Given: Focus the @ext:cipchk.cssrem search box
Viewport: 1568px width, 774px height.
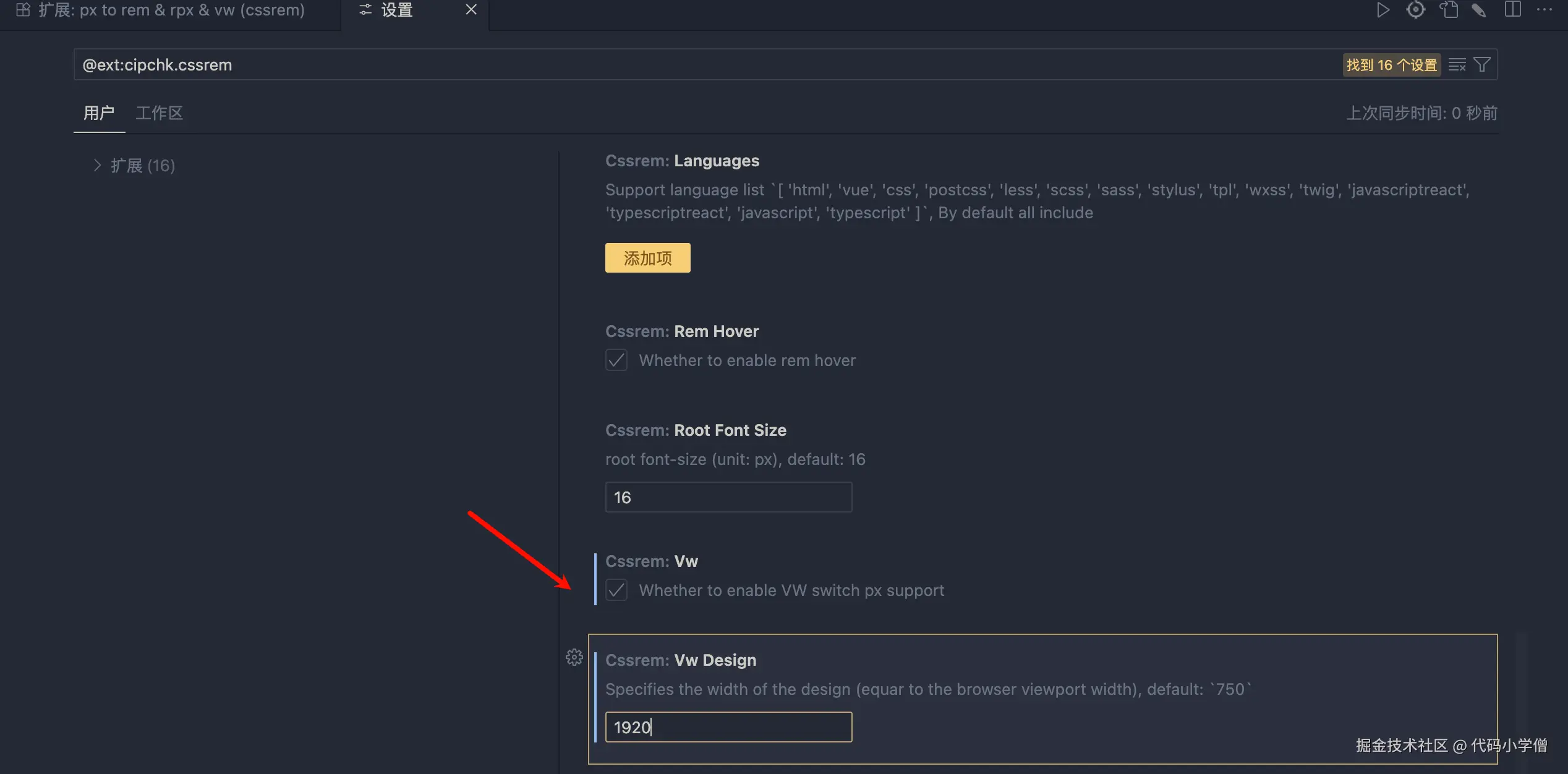Looking at the screenshot, I should click(x=680, y=65).
